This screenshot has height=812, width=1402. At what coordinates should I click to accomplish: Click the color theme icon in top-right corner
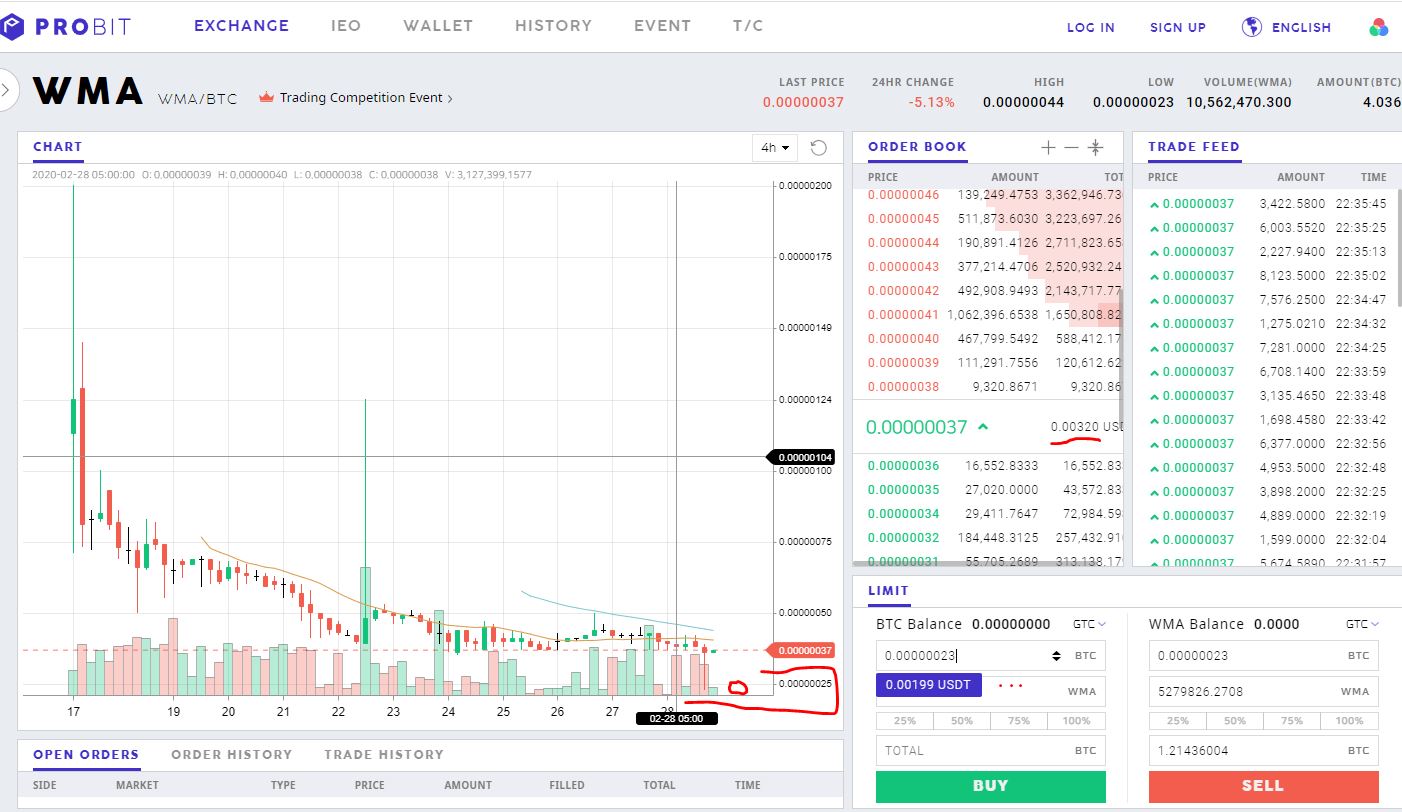point(1379,28)
